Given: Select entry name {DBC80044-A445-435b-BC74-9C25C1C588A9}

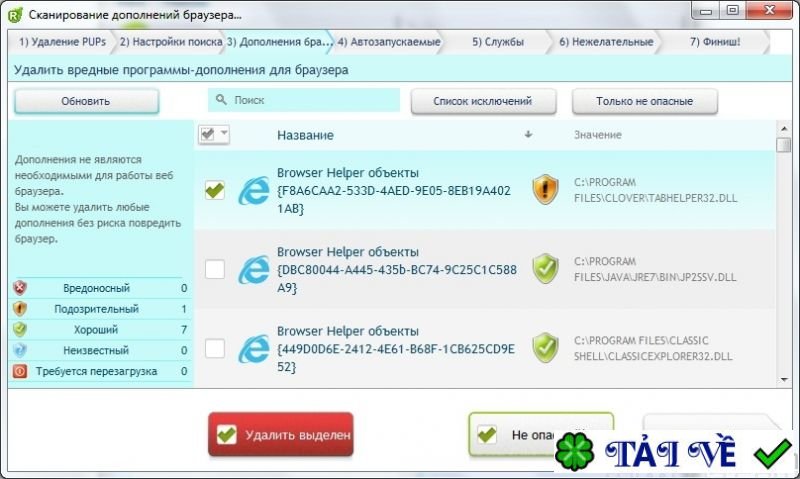Looking at the screenshot, I should (397, 279).
